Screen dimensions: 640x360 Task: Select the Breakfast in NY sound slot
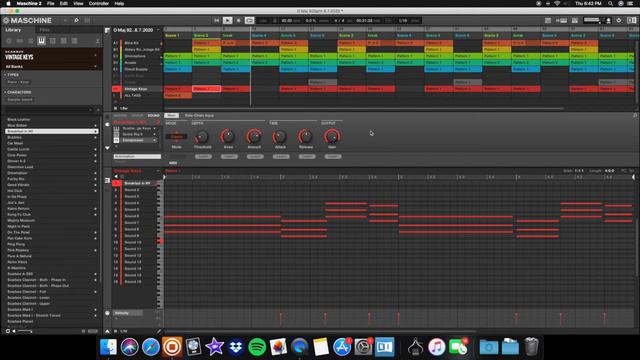click(x=138, y=183)
